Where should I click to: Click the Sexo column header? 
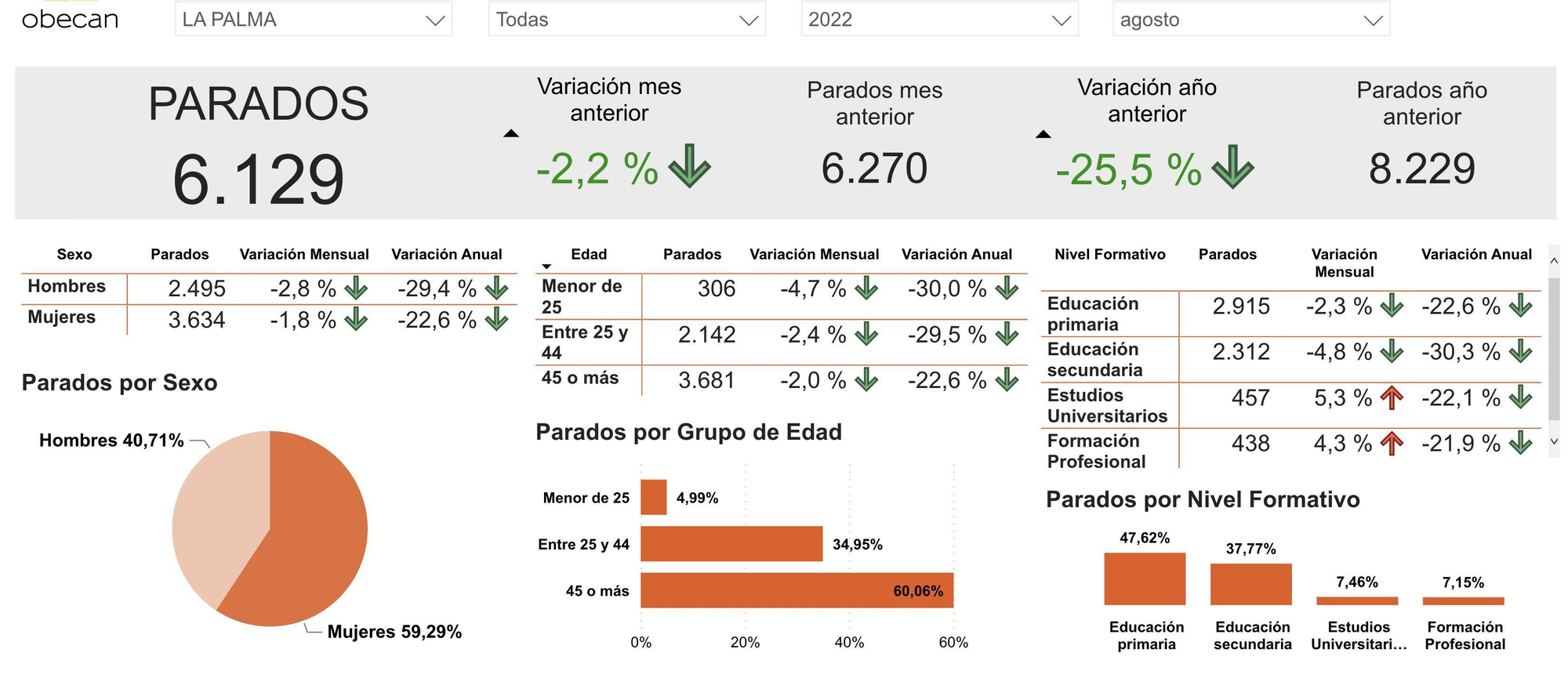pos(74,254)
